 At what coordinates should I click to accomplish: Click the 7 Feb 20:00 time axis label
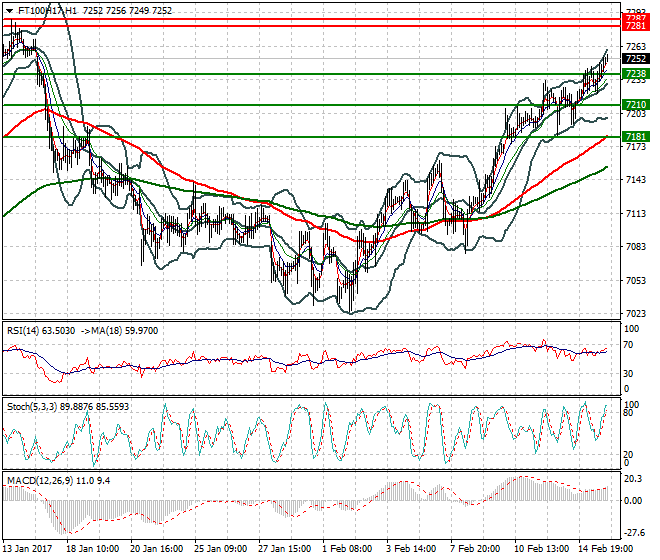(x=475, y=549)
